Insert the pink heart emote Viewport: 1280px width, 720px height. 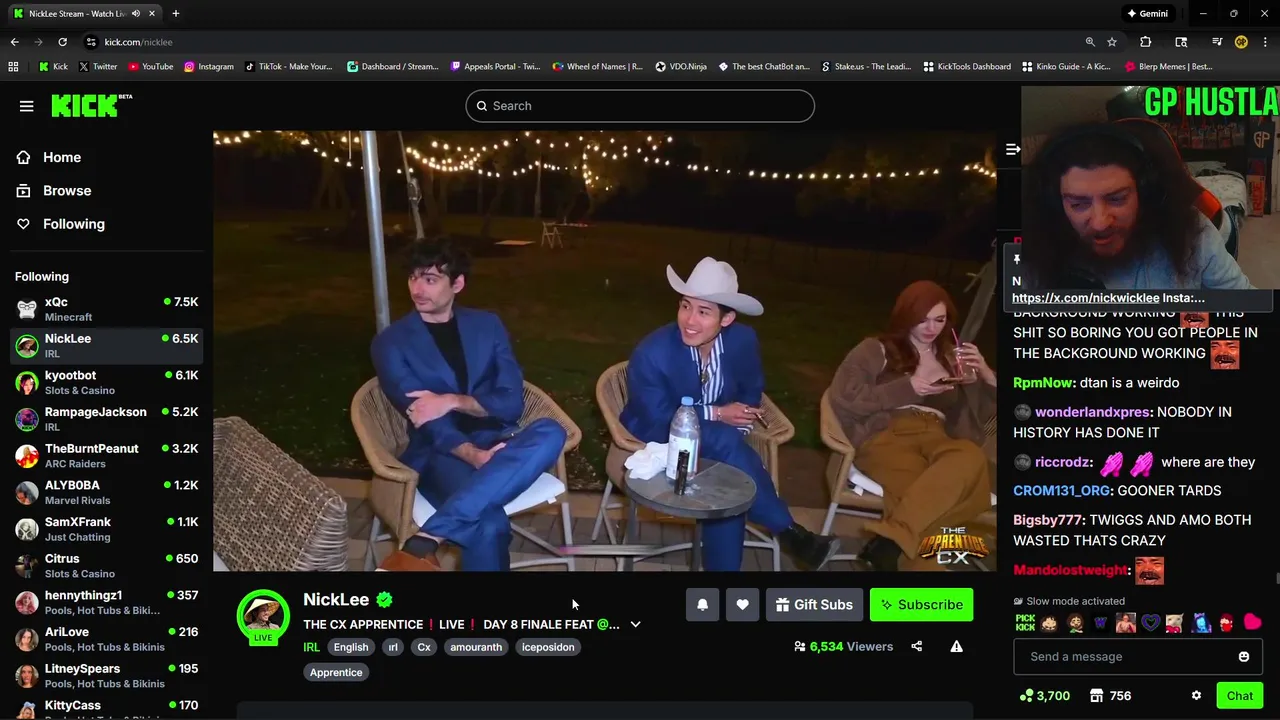(x=1252, y=623)
